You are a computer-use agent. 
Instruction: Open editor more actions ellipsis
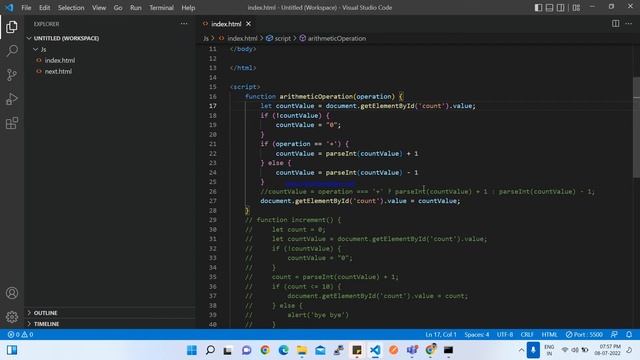point(629,24)
